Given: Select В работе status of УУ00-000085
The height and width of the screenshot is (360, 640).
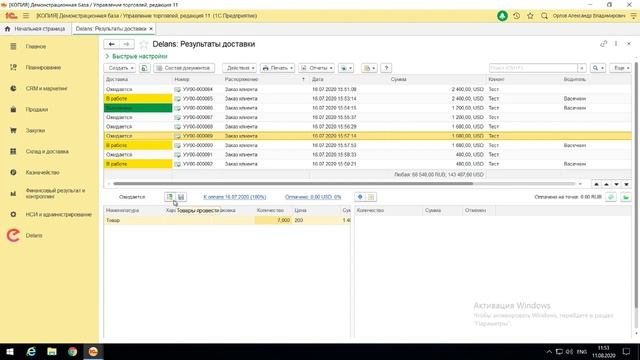Looking at the screenshot, I should click(138, 99).
